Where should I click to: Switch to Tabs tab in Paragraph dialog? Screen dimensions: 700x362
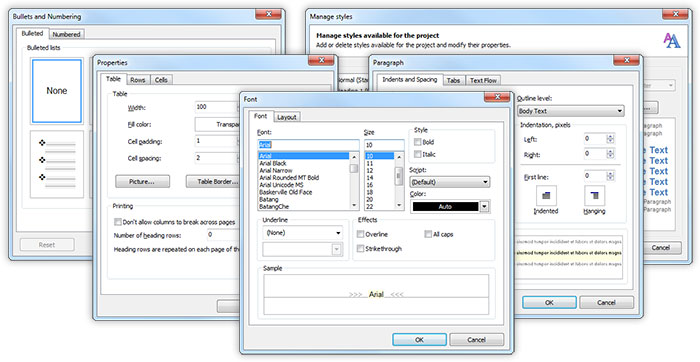pos(454,81)
